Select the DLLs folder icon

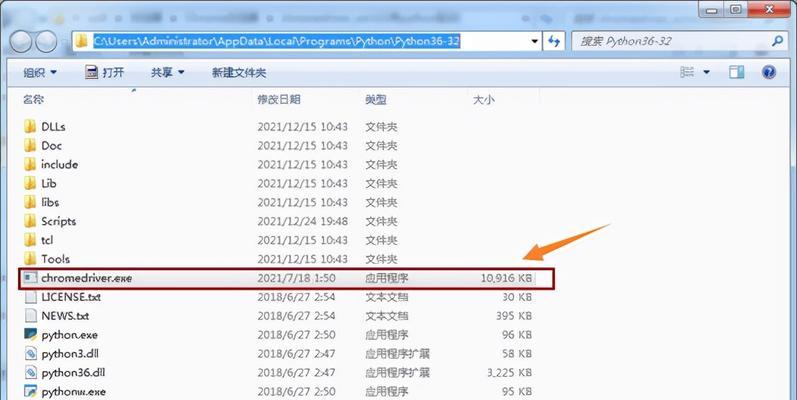tap(30, 126)
